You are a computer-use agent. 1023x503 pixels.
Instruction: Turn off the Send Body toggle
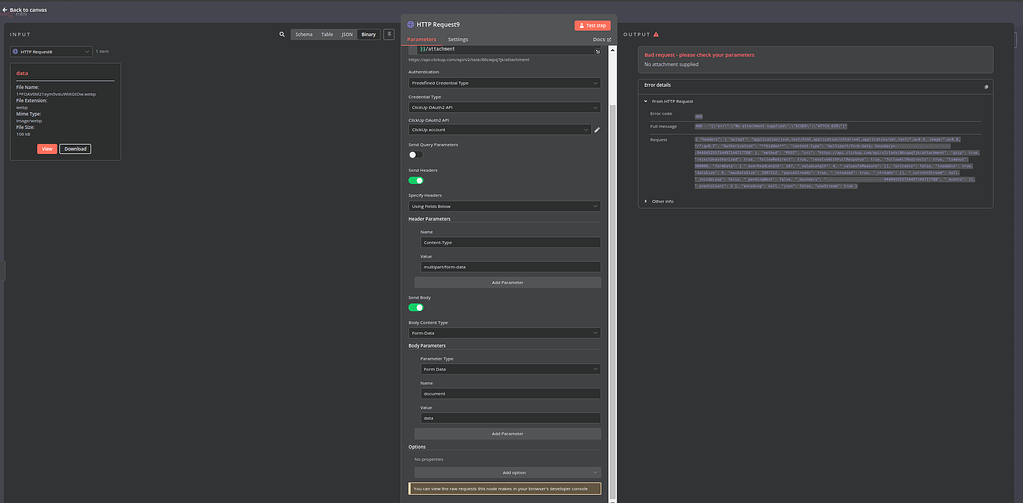(x=415, y=307)
